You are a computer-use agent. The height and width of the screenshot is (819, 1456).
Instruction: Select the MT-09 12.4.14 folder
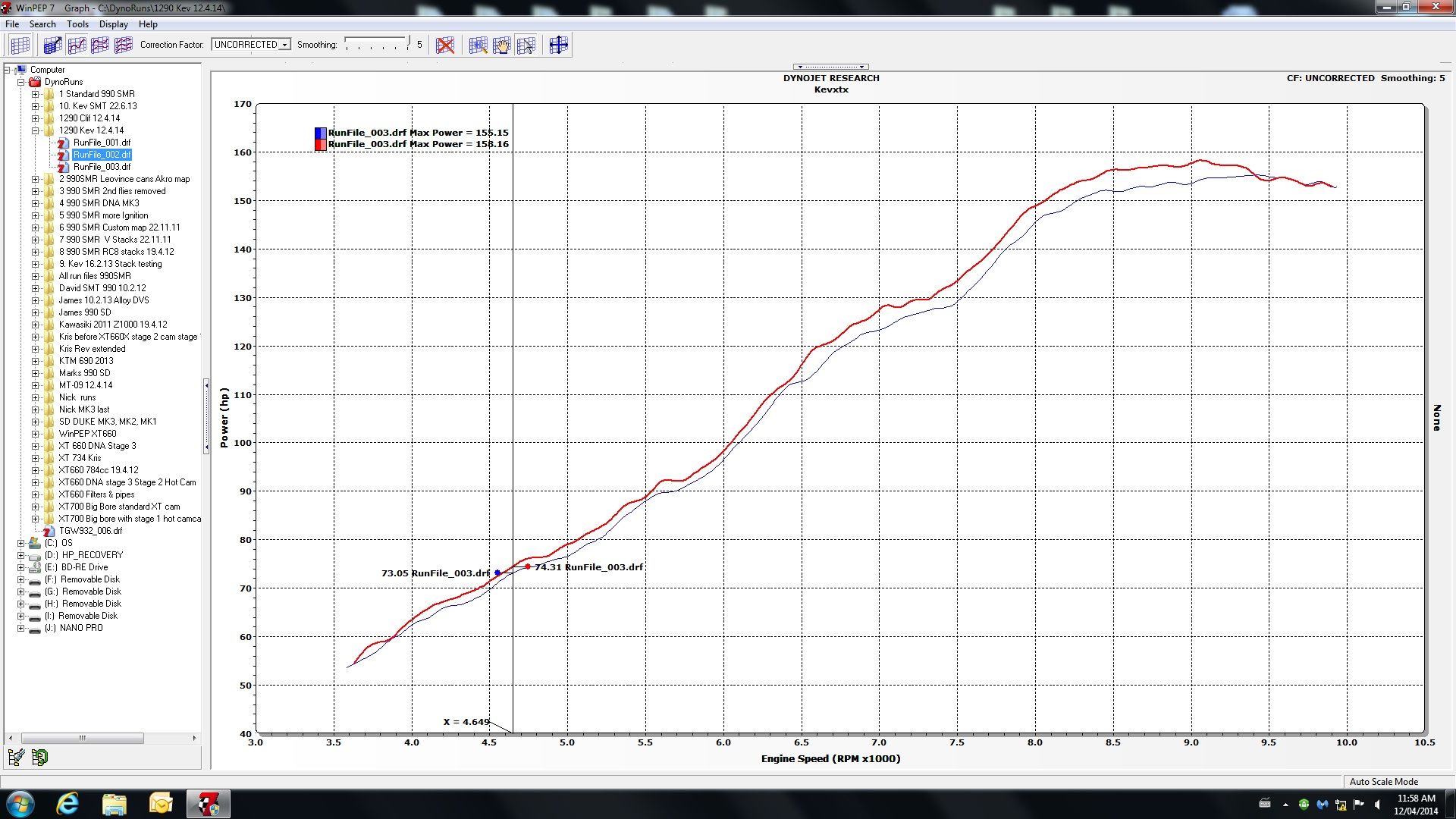[86, 385]
